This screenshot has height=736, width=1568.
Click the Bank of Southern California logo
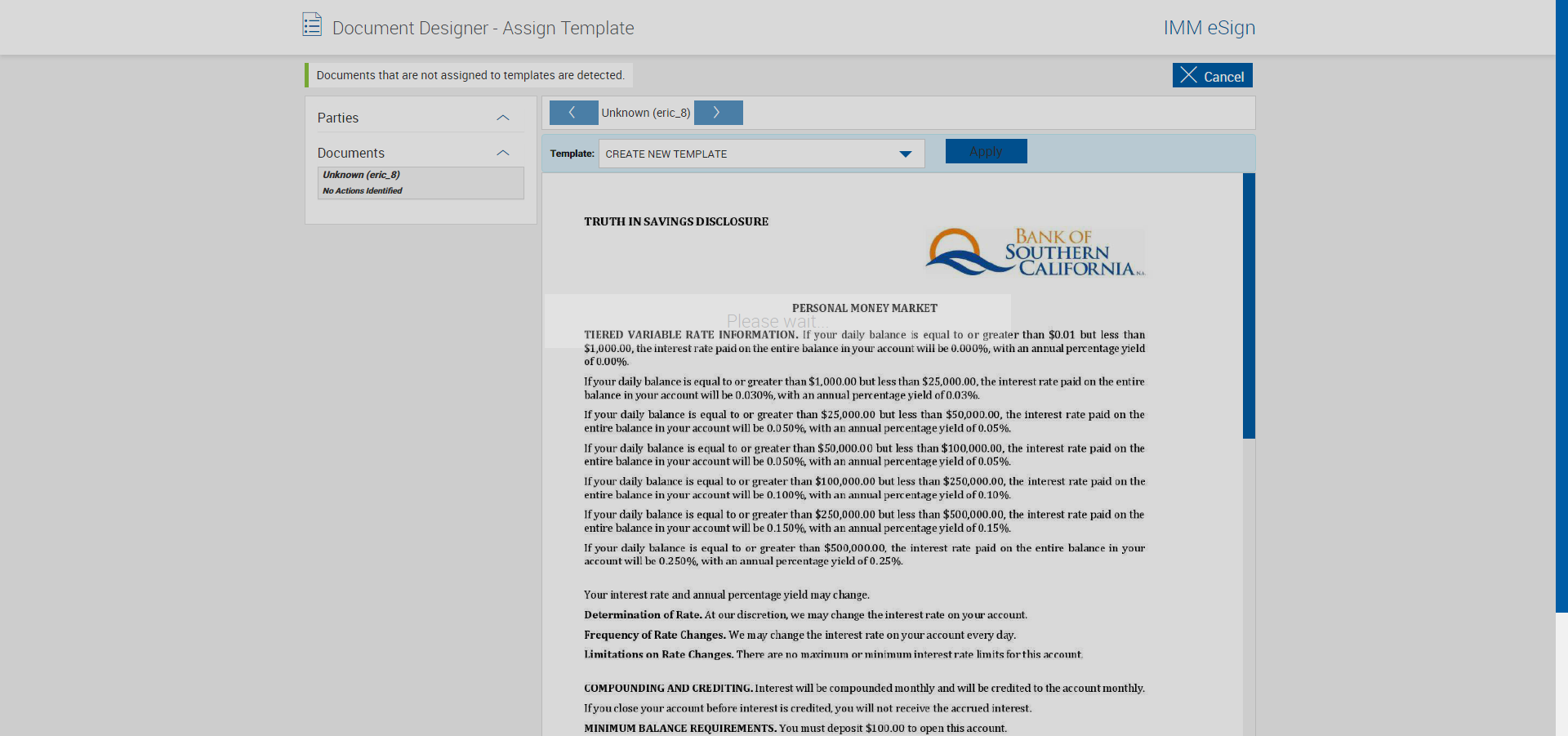coord(1036,252)
